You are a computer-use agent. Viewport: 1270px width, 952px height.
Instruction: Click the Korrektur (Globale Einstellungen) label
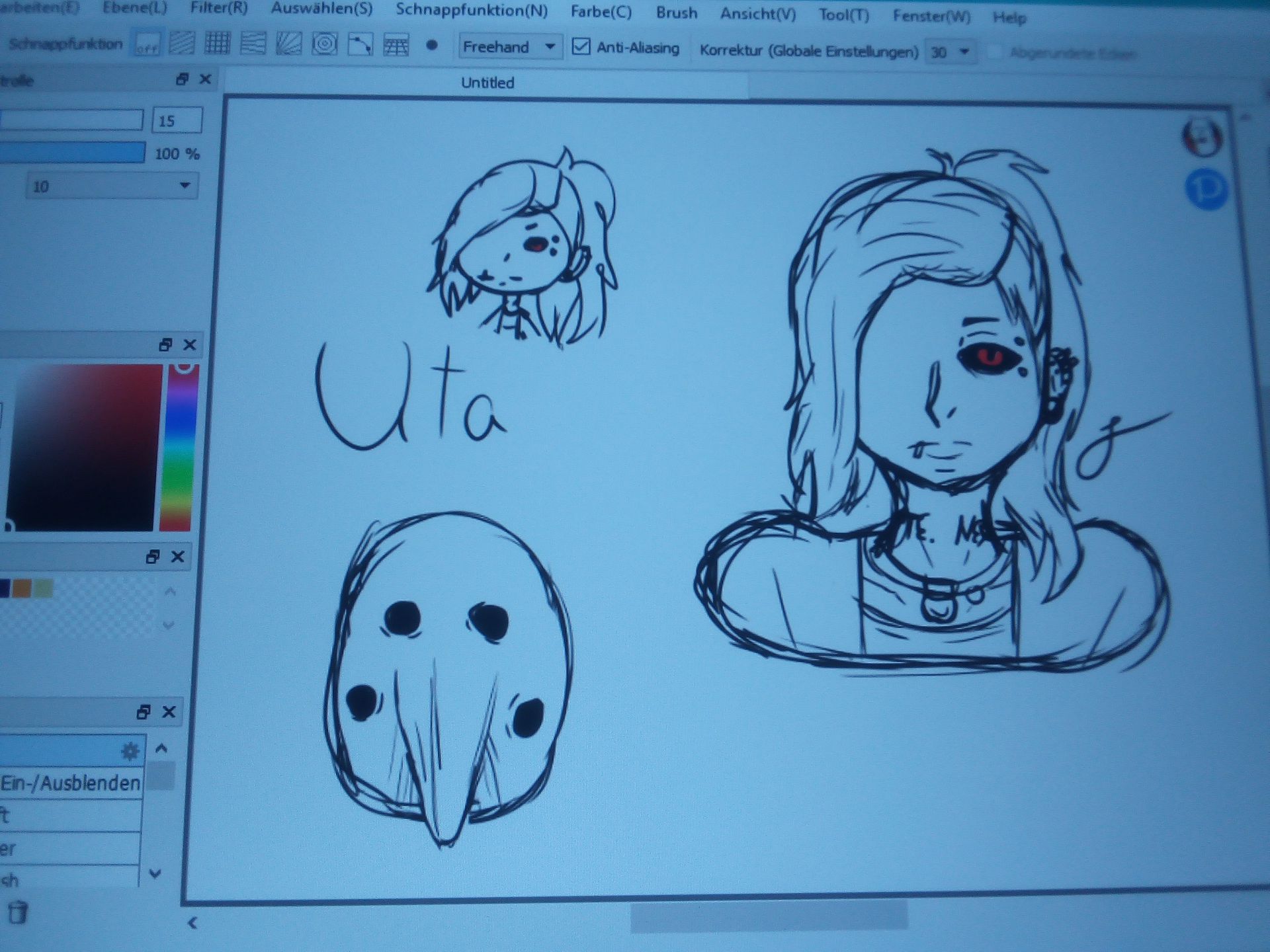(x=808, y=51)
